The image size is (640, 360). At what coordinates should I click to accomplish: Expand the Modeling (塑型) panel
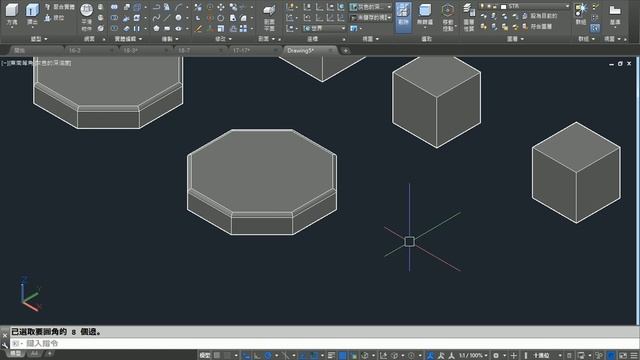pos(39,39)
